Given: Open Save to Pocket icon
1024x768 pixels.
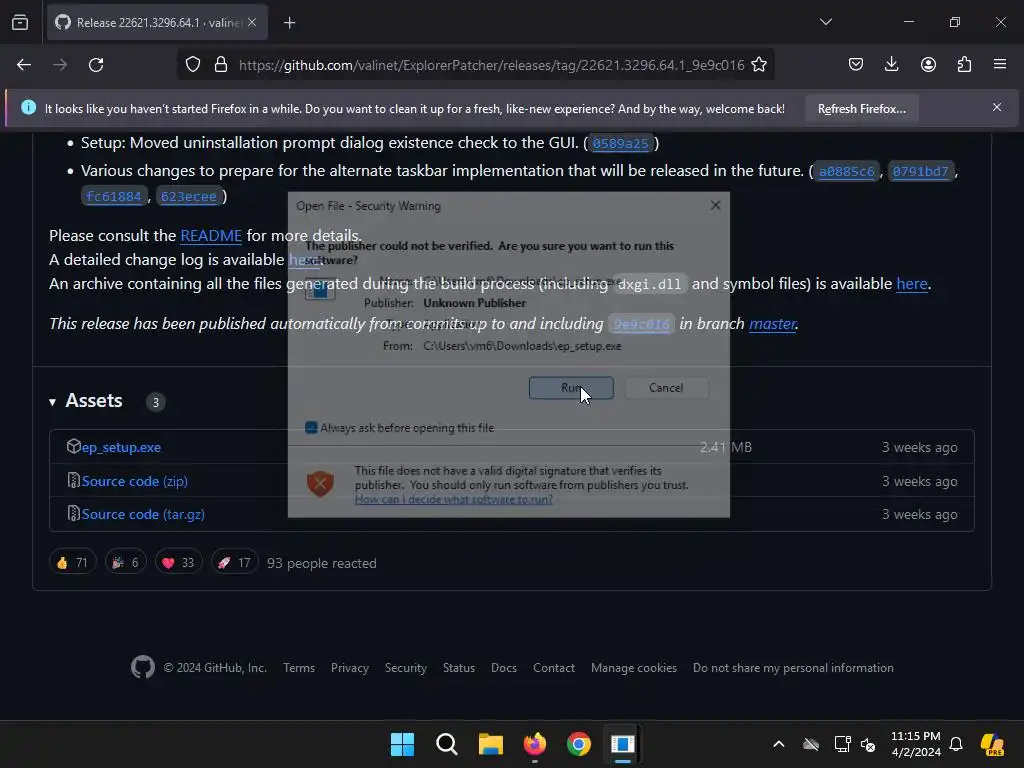Looking at the screenshot, I should tap(856, 64).
